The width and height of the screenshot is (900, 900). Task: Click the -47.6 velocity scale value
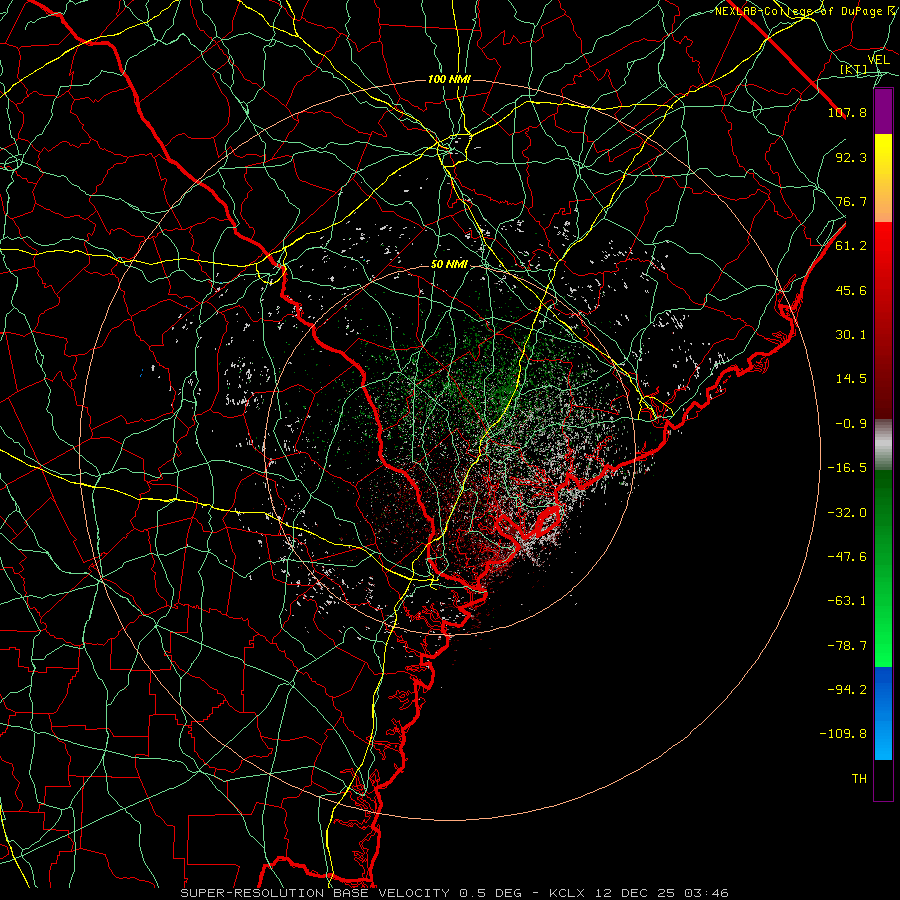click(847, 557)
